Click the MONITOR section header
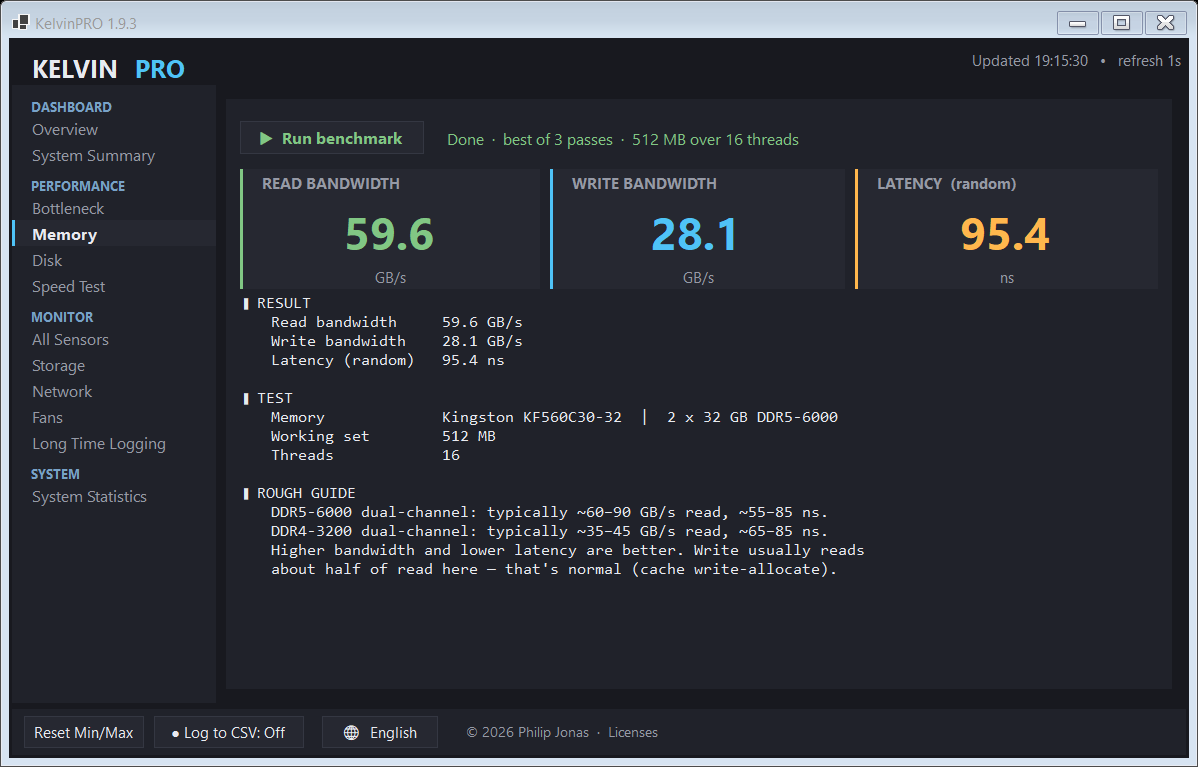Viewport: 1198px width, 767px height. [62, 316]
